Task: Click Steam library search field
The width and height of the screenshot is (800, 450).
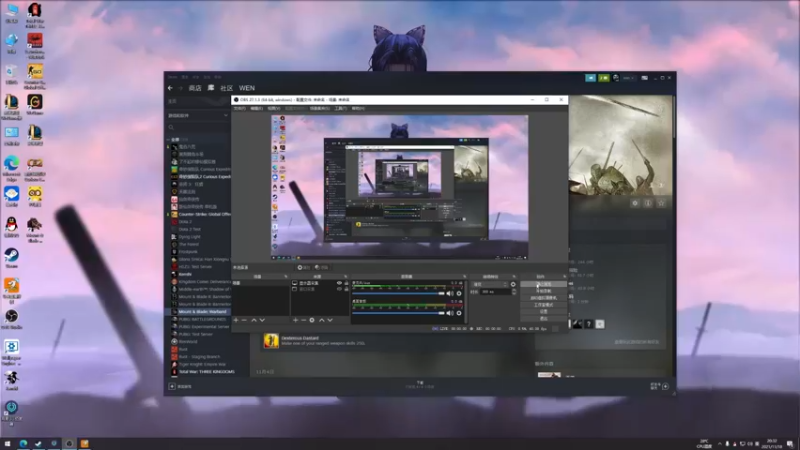Action: pyautogui.click(x=198, y=128)
